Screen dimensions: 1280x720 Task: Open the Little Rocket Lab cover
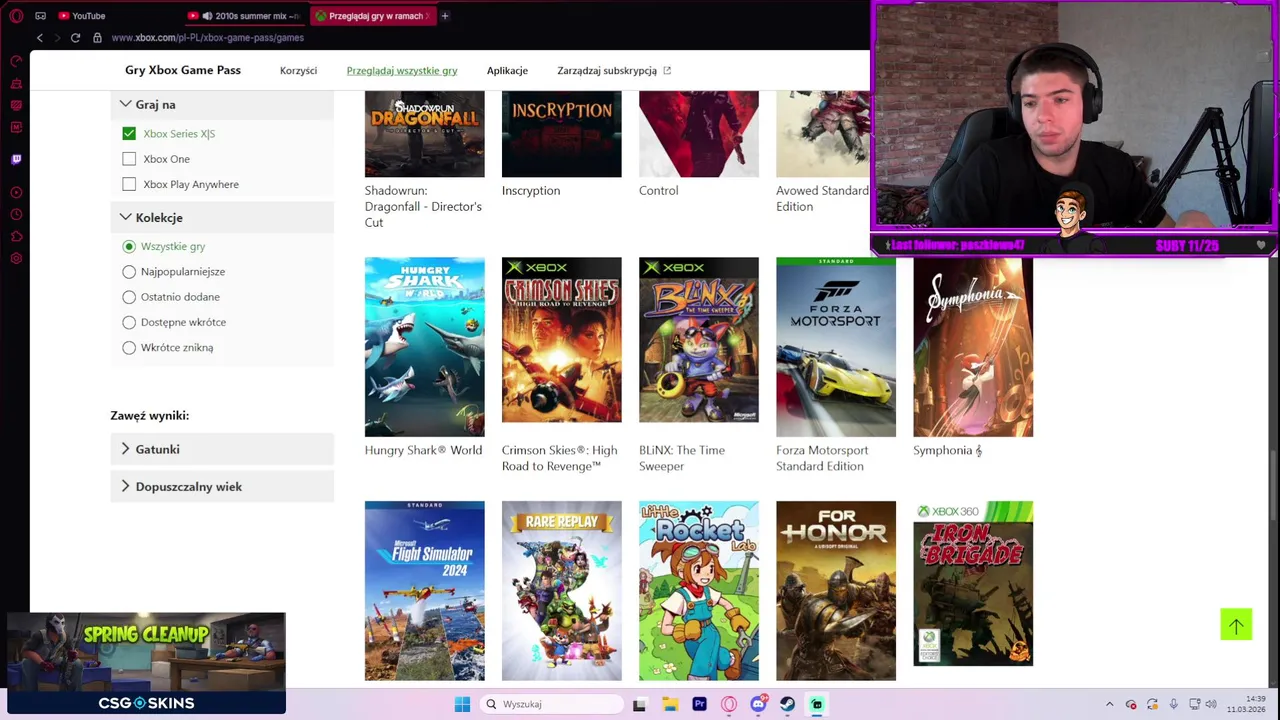[x=699, y=591]
